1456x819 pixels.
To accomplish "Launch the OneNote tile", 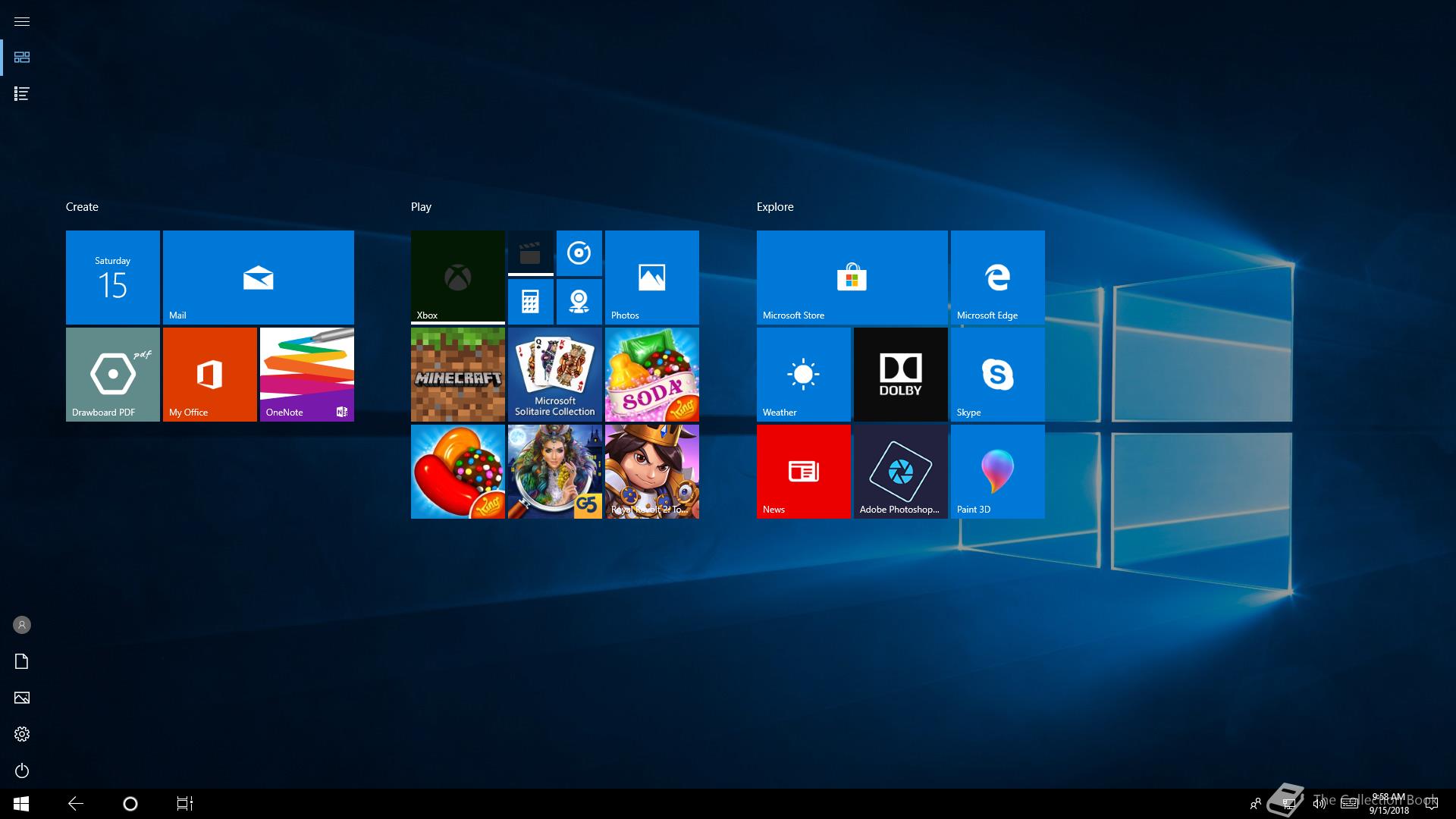I will pos(307,375).
